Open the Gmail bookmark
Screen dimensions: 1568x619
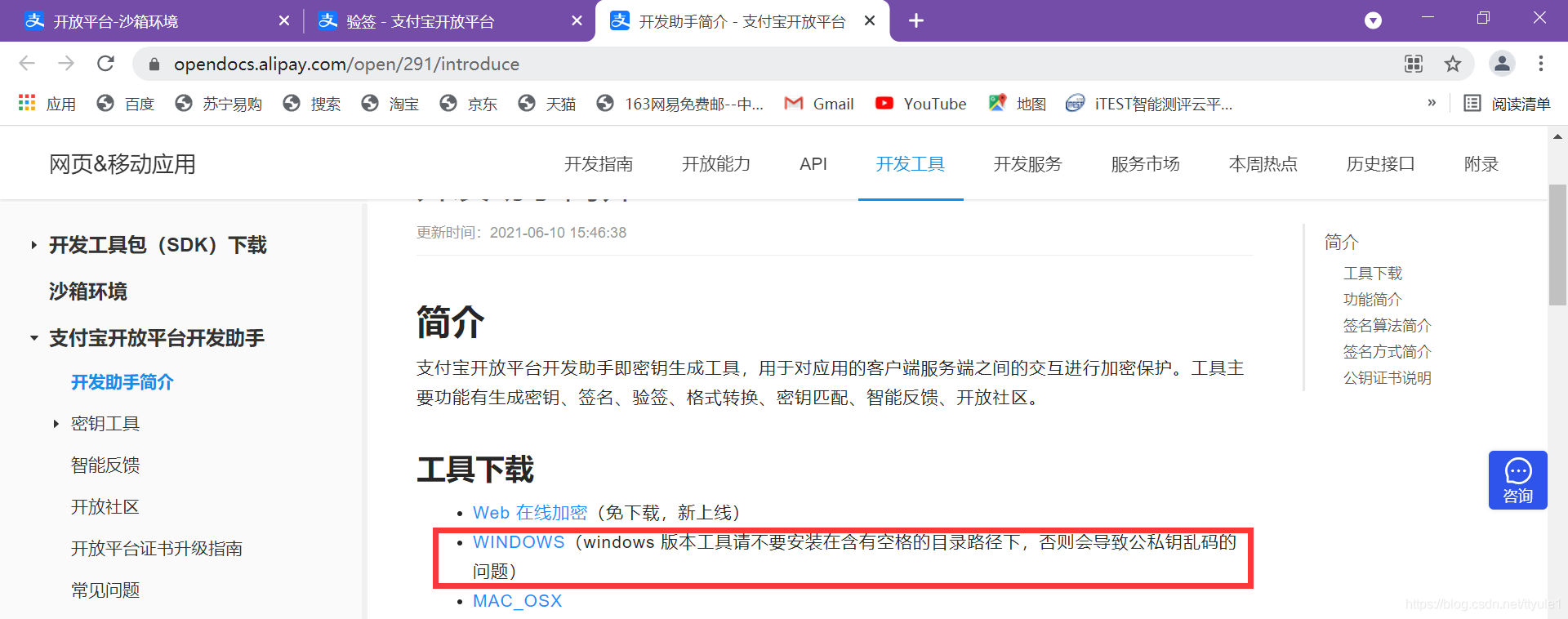coord(819,104)
